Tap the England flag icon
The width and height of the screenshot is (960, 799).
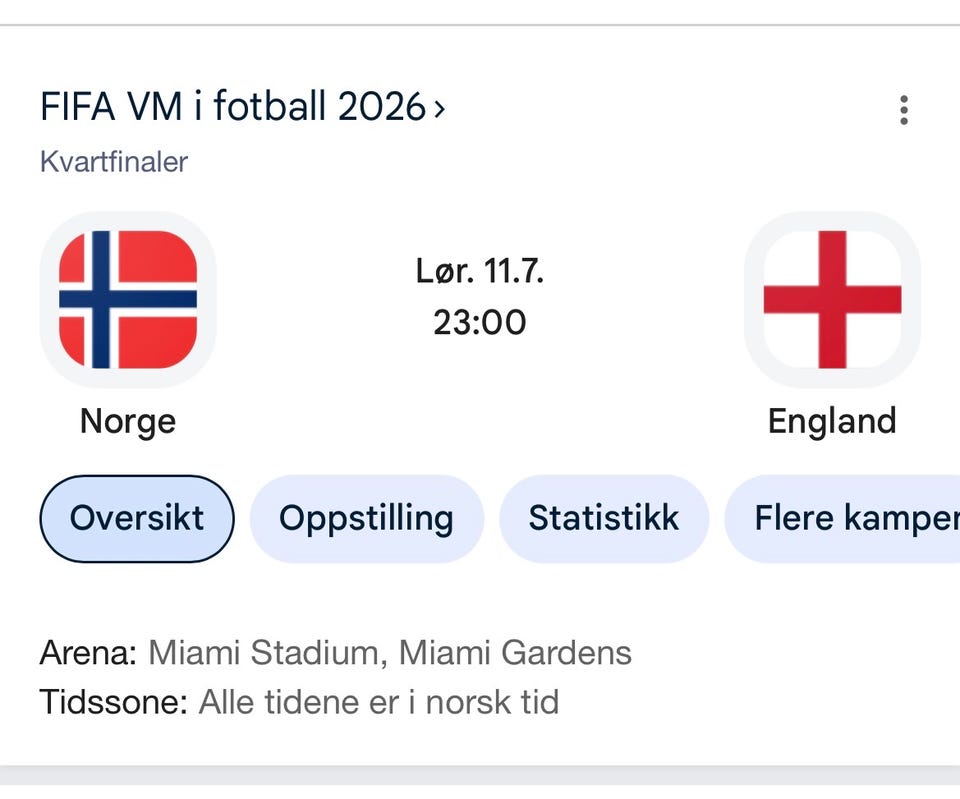832,299
